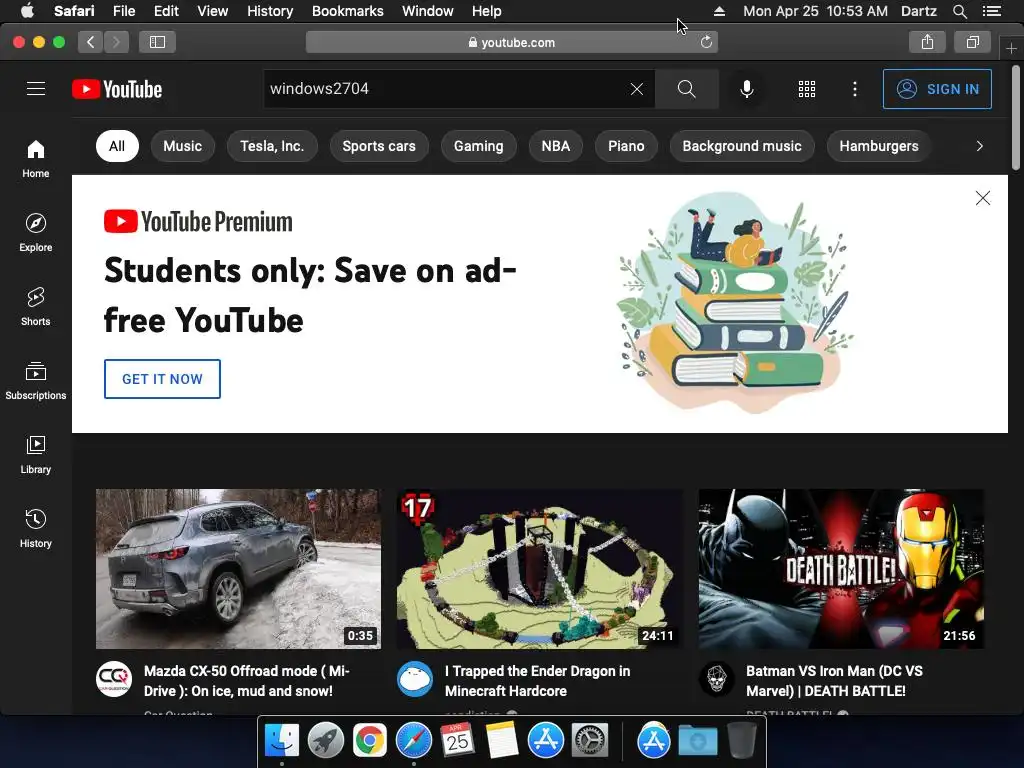This screenshot has width=1024, height=768.
Task: Open the three-dot settings menu
Action: 855,89
